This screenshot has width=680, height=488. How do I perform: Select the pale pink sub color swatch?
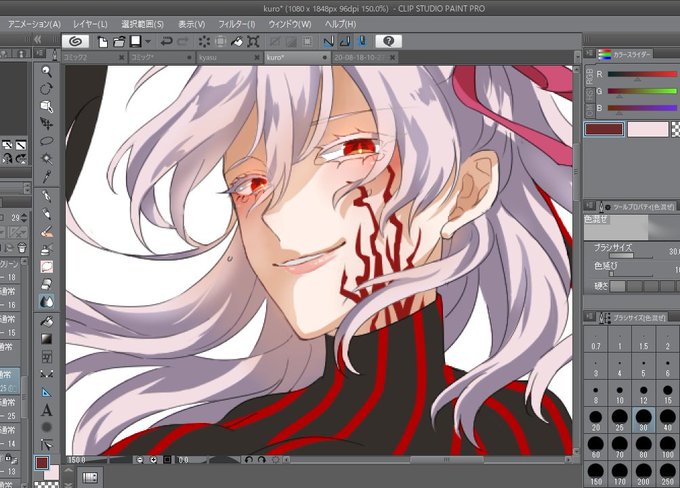tap(648, 129)
